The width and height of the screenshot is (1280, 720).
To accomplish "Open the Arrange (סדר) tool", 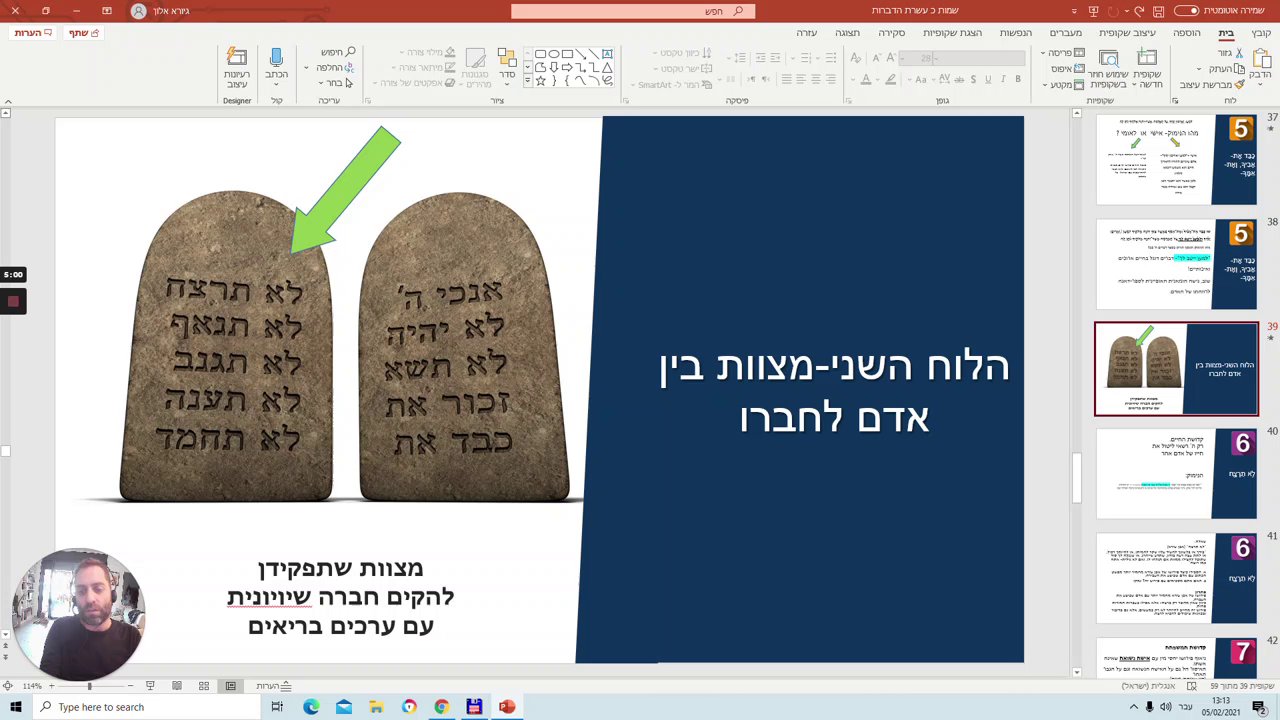I will coord(506,65).
